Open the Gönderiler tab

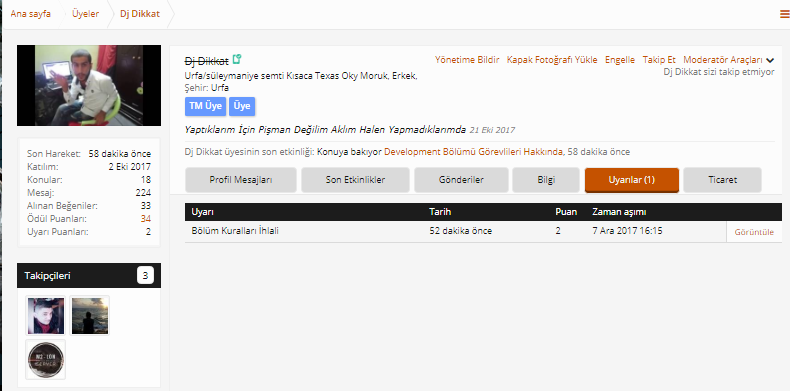pyautogui.click(x=461, y=180)
